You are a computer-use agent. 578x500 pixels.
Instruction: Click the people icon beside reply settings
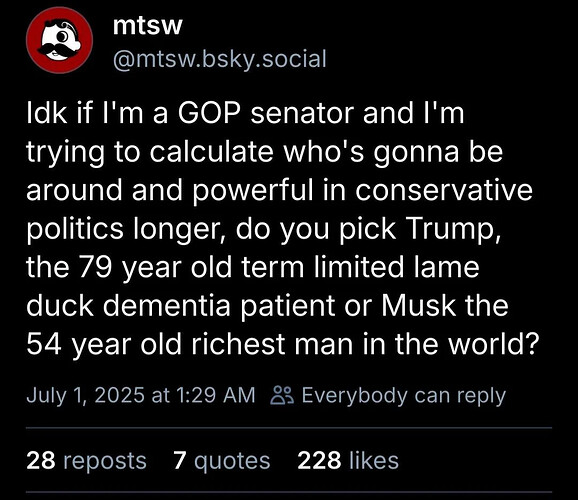[x=282, y=395]
